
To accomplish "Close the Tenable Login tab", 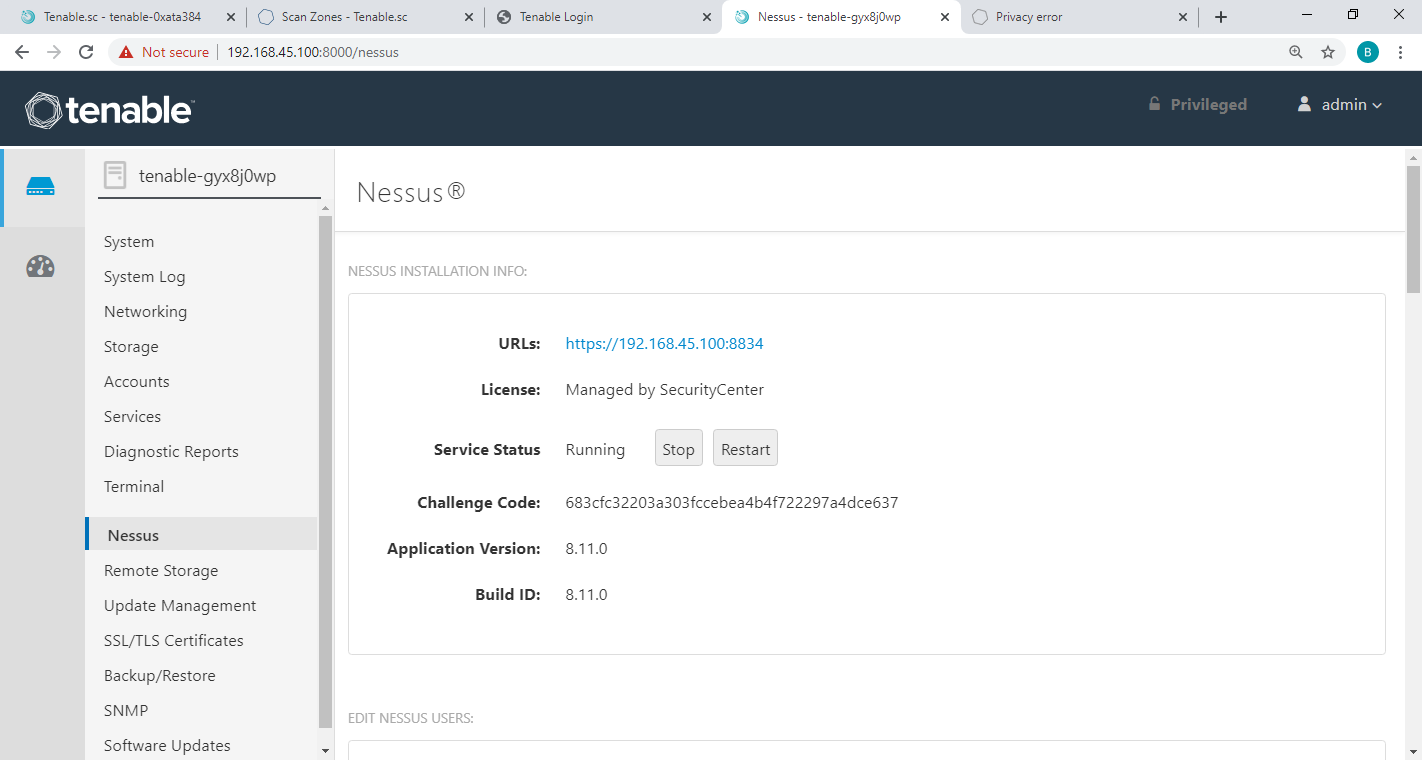I will (x=707, y=17).
